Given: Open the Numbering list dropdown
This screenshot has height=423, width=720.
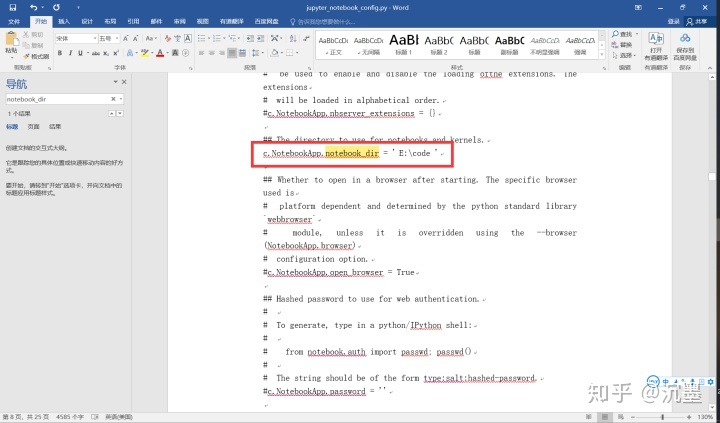Looking at the screenshot, I should (x=225, y=39).
